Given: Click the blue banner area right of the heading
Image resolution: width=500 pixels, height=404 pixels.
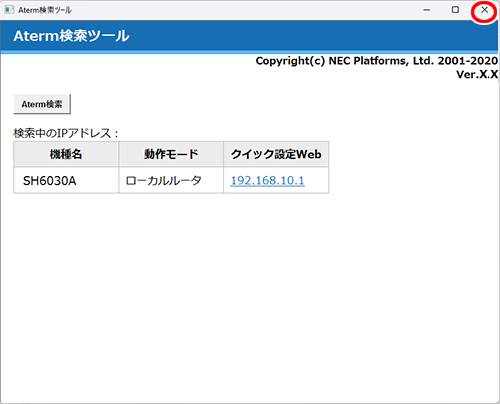Looking at the screenshot, I should (313, 36).
